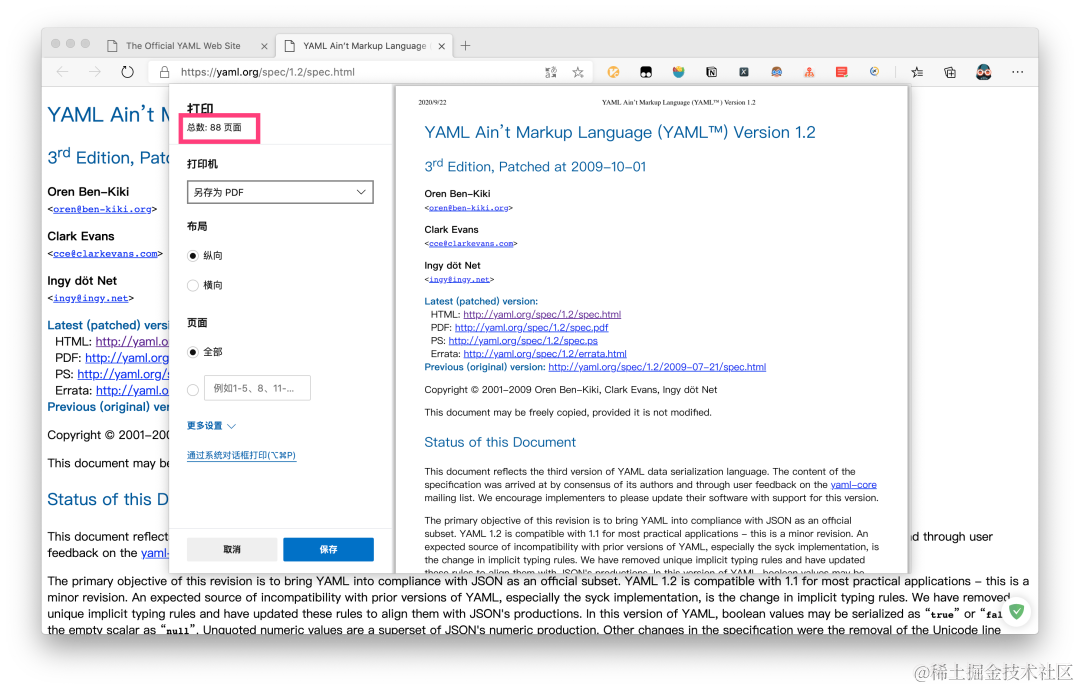The width and height of the screenshot is (1080, 689).
Task: Select 全部 all pages option
Action: (x=193, y=352)
